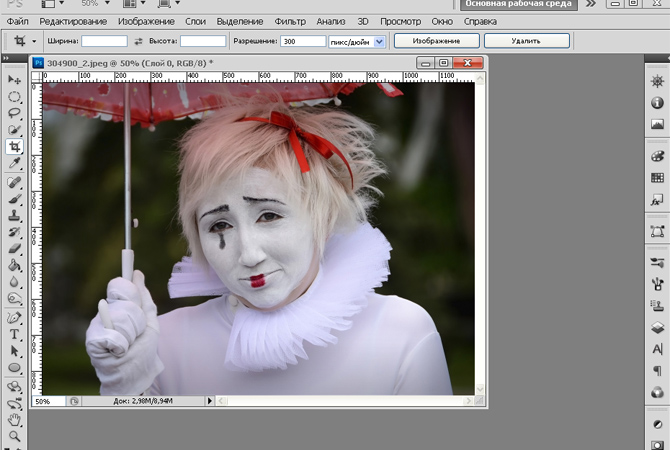Open status bar info arrow menu
670x450 pixels.
pyautogui.click(x=210, y=401)
